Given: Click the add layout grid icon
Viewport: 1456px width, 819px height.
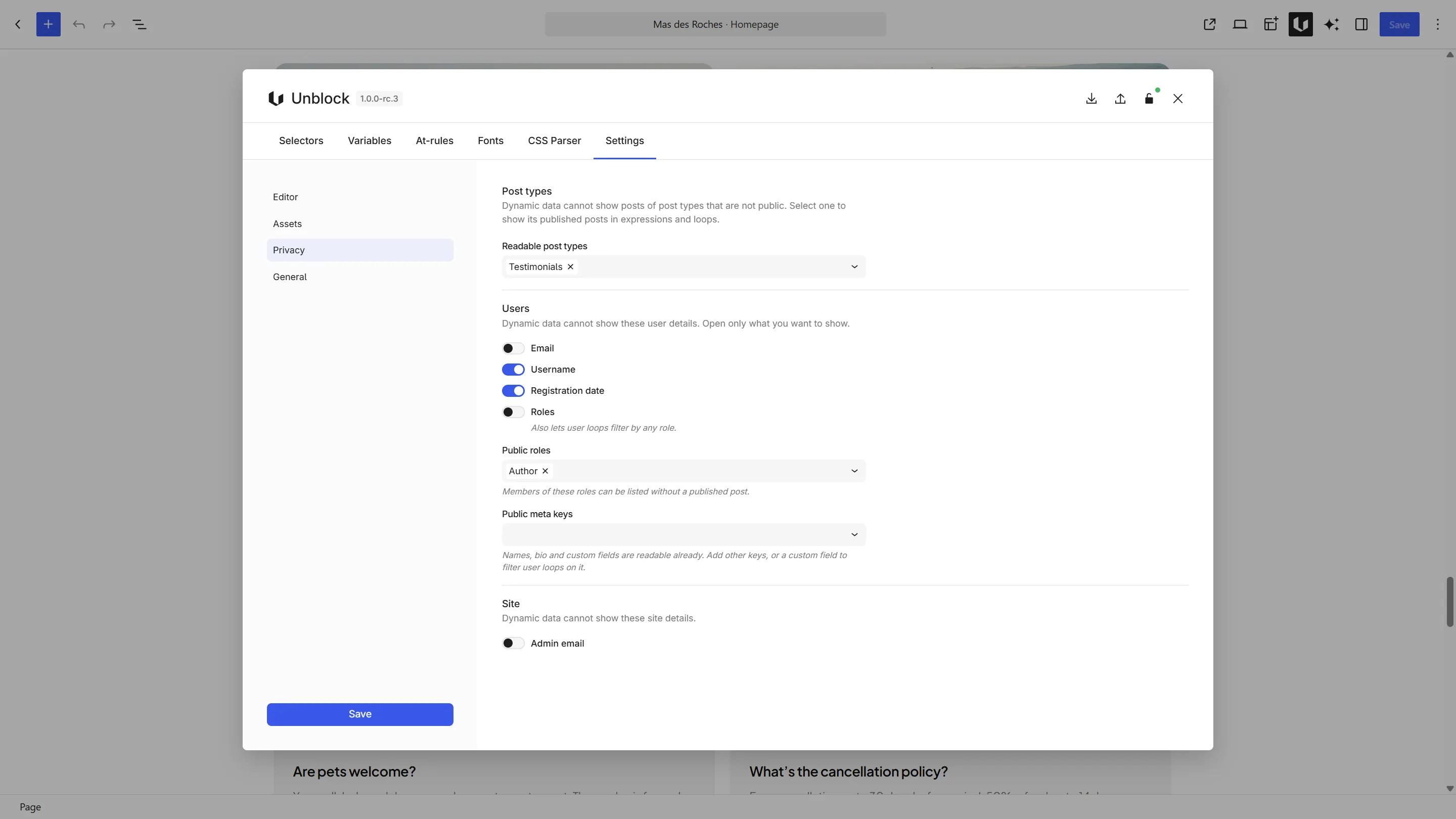Looking at the screenshot, I should coord(1270,24).
